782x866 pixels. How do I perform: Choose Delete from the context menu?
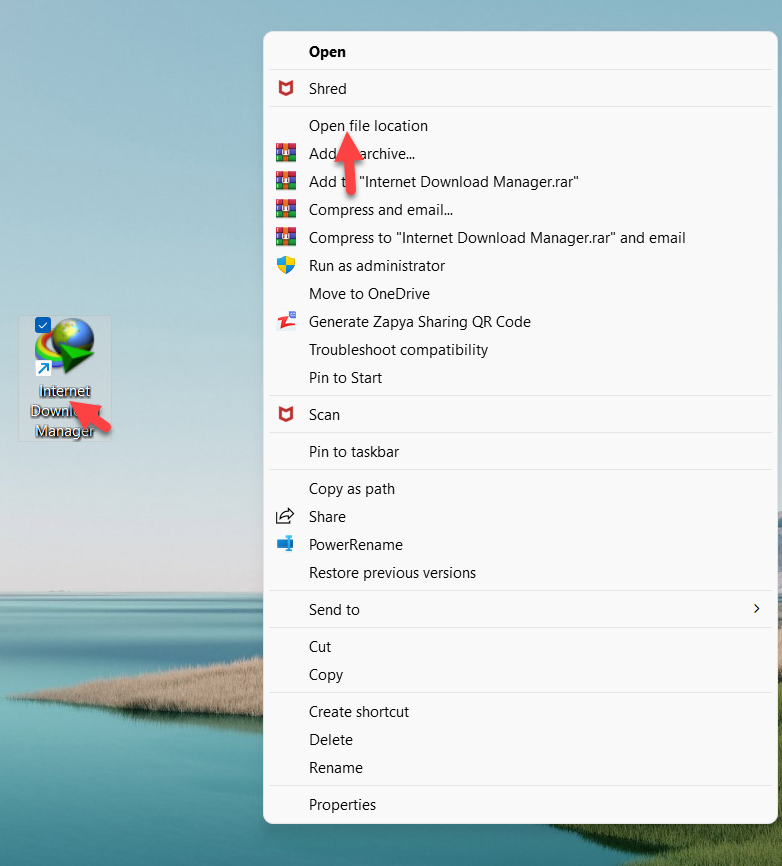pyautogui.click(x=330, y=740)
